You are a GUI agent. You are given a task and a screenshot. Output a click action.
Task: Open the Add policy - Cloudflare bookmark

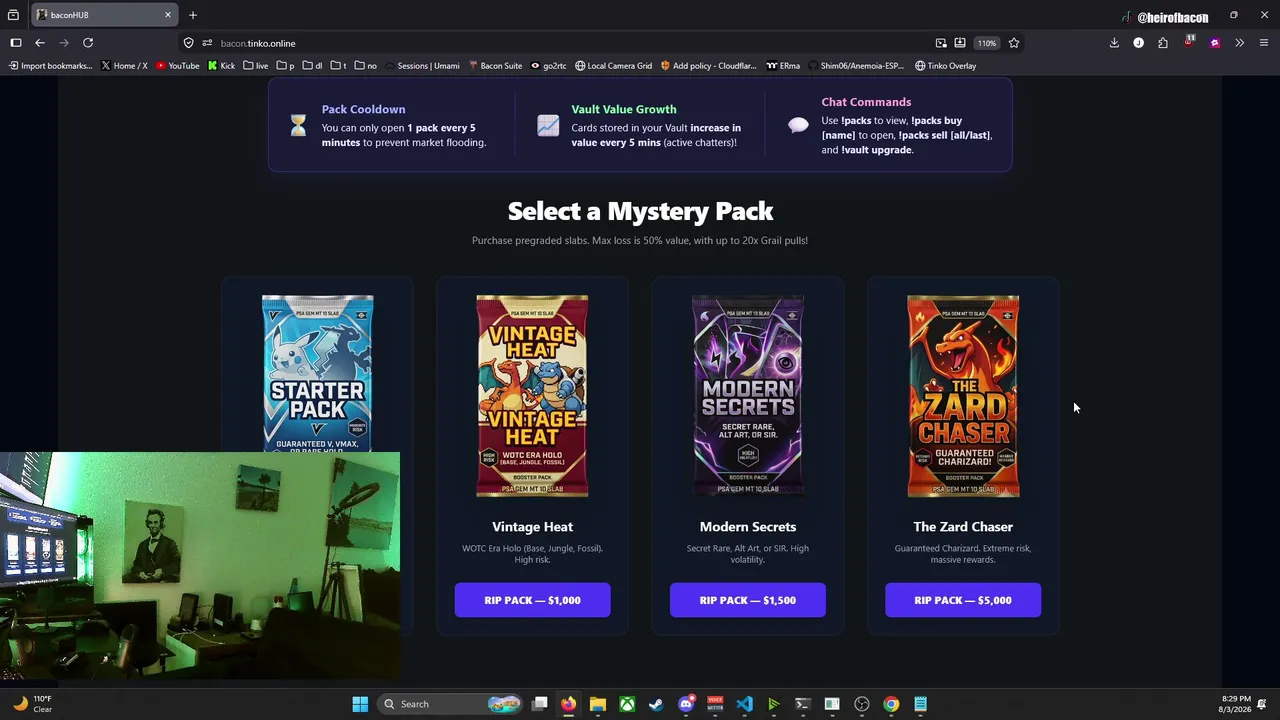[708, 66]
